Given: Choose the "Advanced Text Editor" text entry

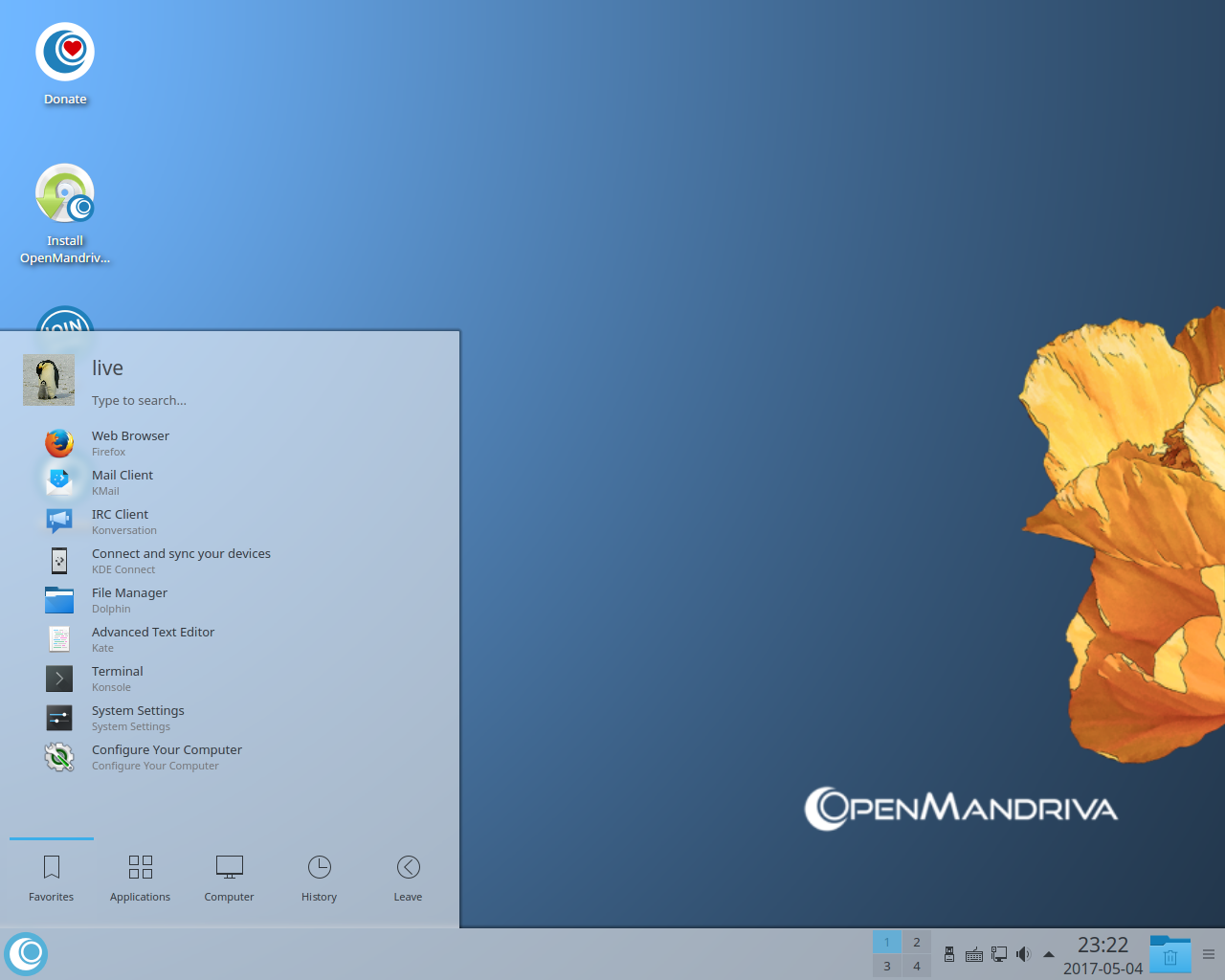Looking at the screenshot, I should click(x=153, y=632).
